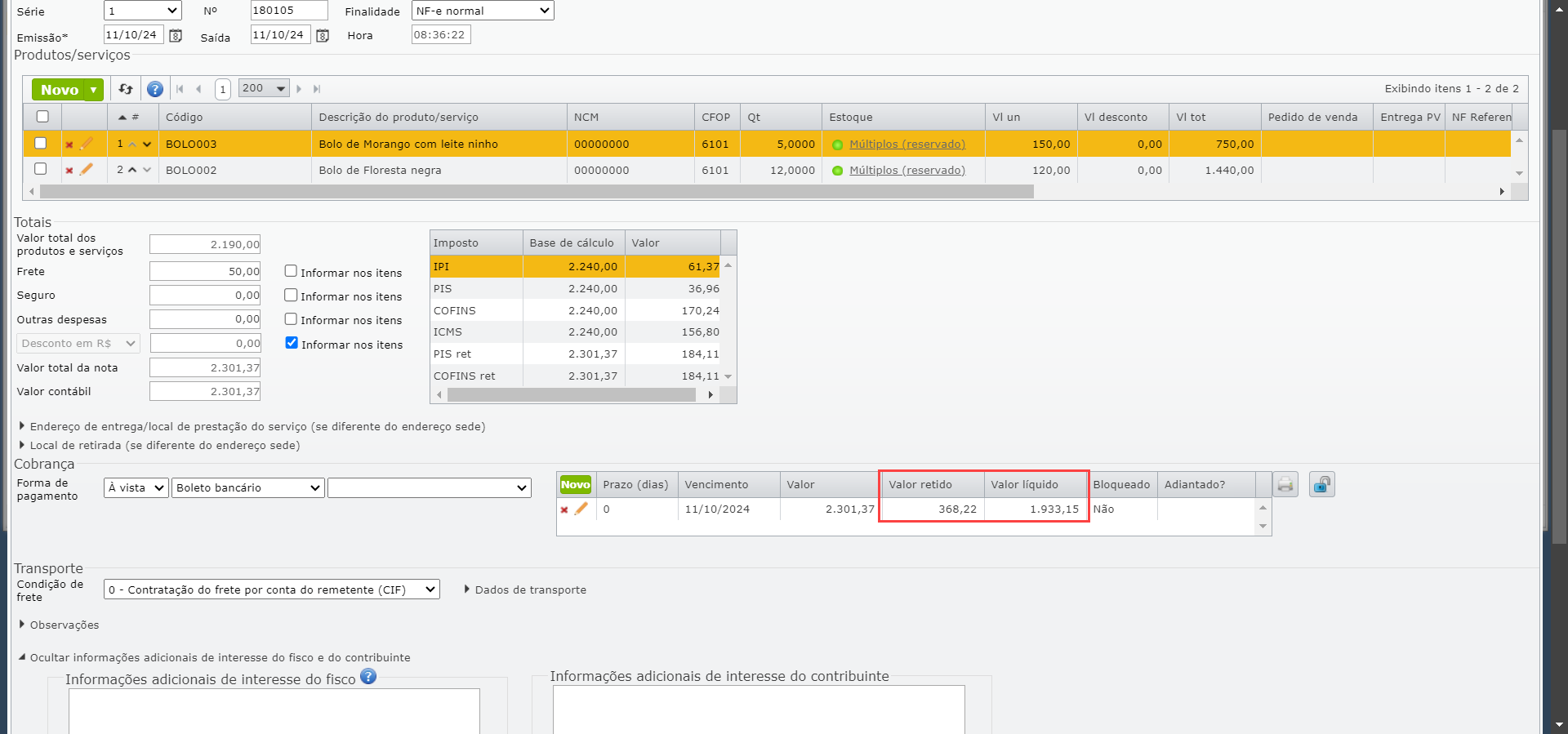This screenshot has width=1568, height=734.
Task: Click the Vl tot column header
Action: pyautogui.click(x=1215, y=118)
